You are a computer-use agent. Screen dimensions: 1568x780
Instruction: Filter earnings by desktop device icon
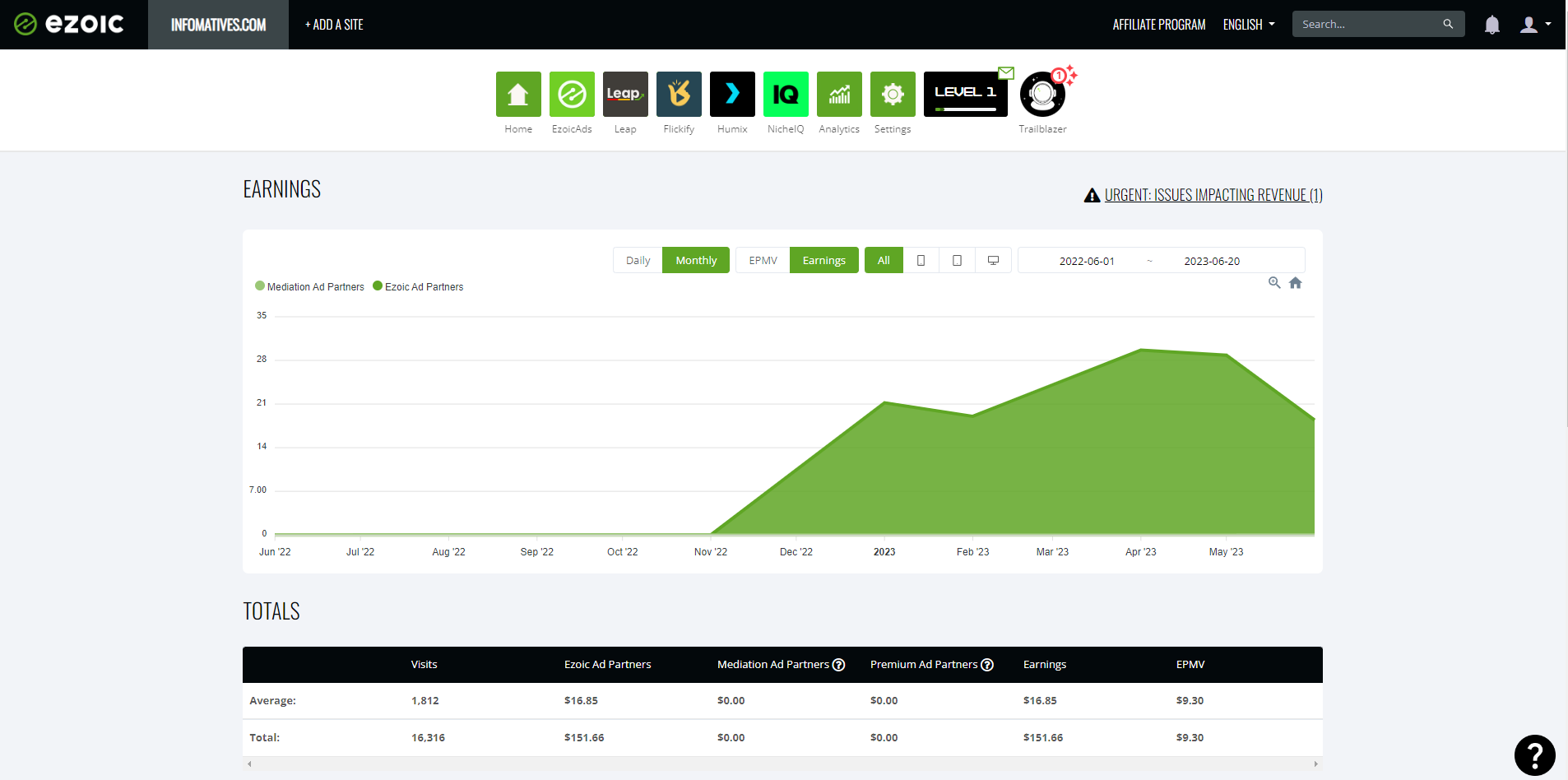coord(993,260)
